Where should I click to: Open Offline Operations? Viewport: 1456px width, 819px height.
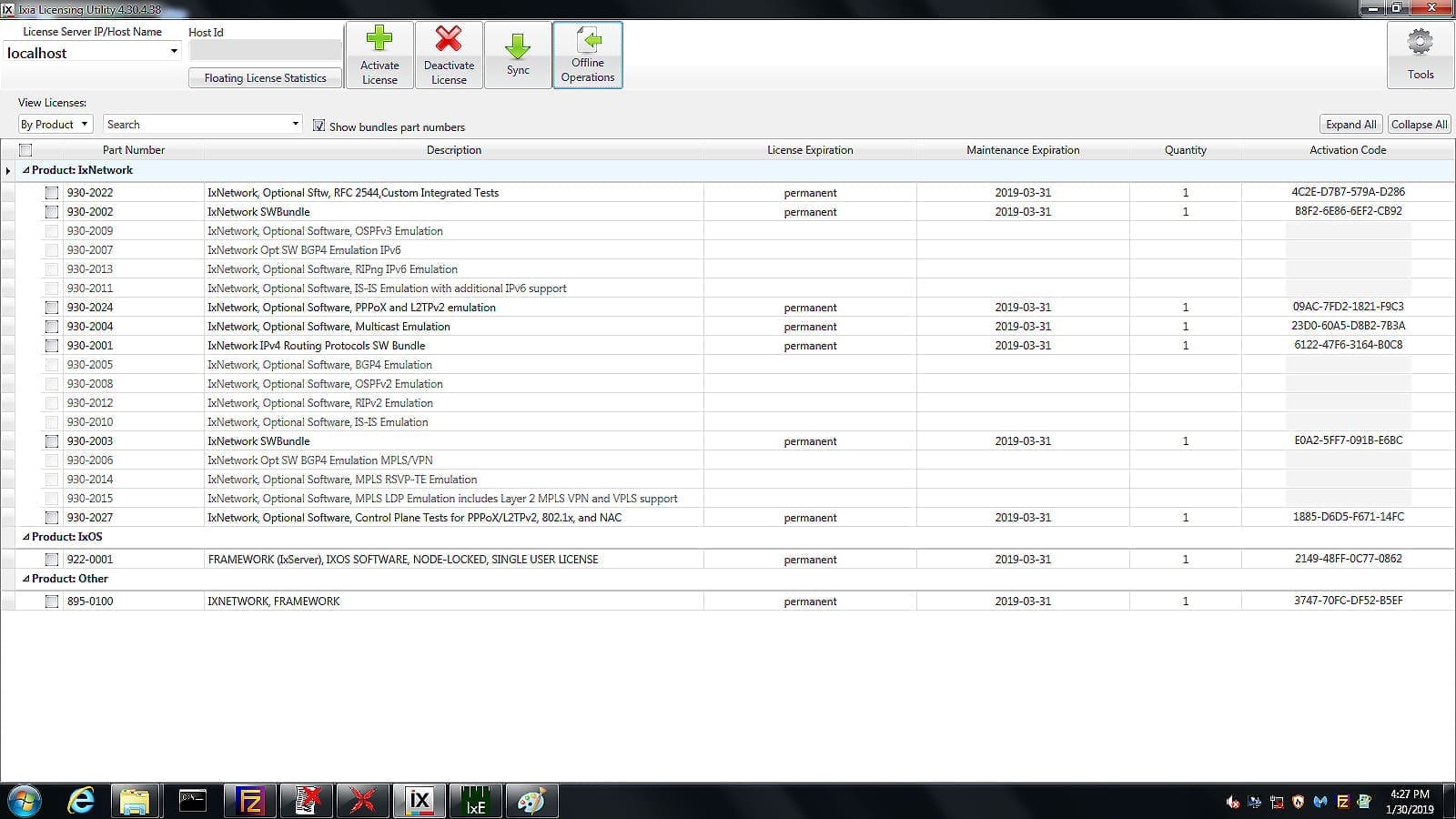coord(587,56)
